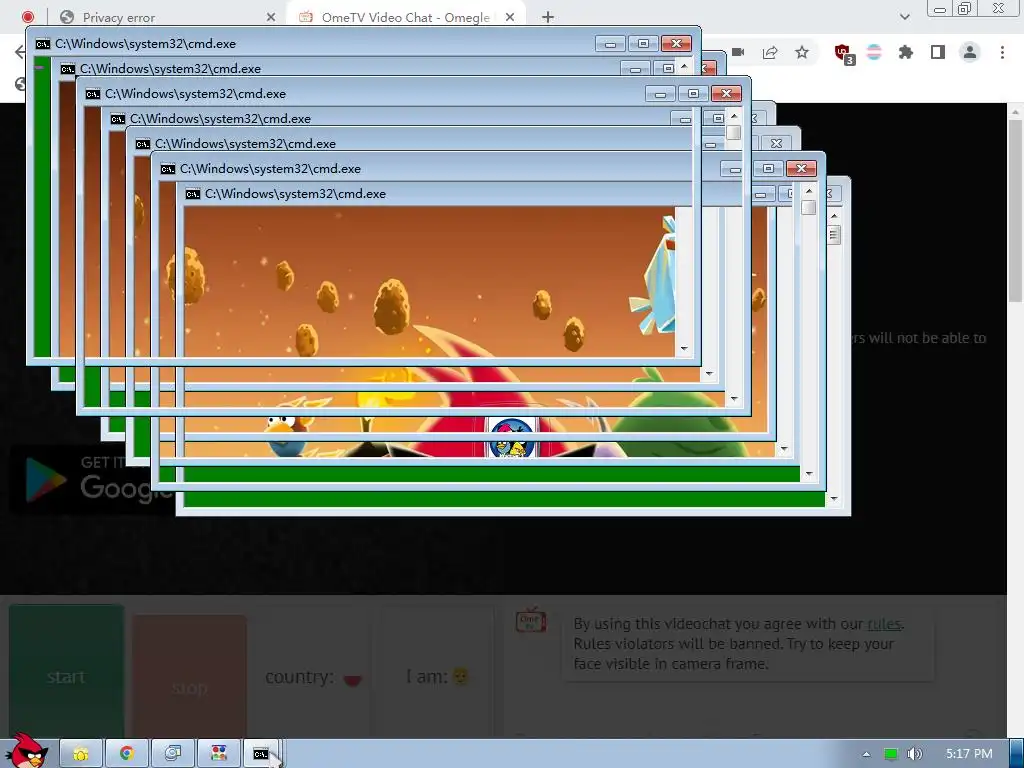Toggle the Chrome side panel icon

pyautogui.click(x=938, y=52)
